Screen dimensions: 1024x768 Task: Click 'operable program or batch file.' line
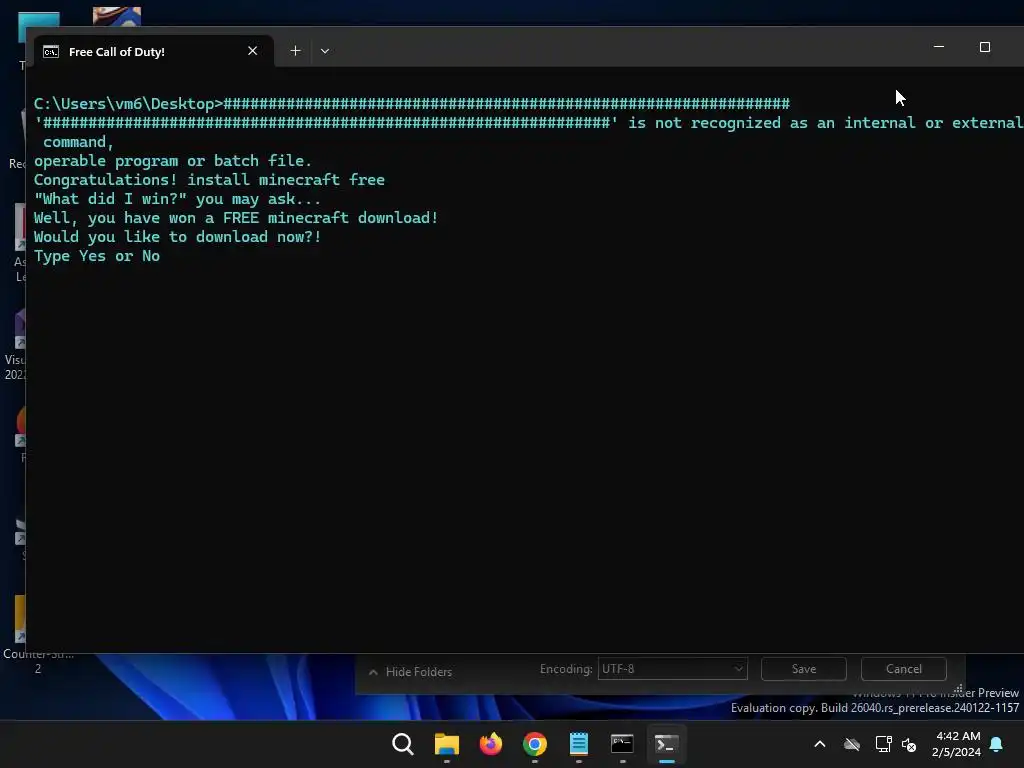point(173,161)
